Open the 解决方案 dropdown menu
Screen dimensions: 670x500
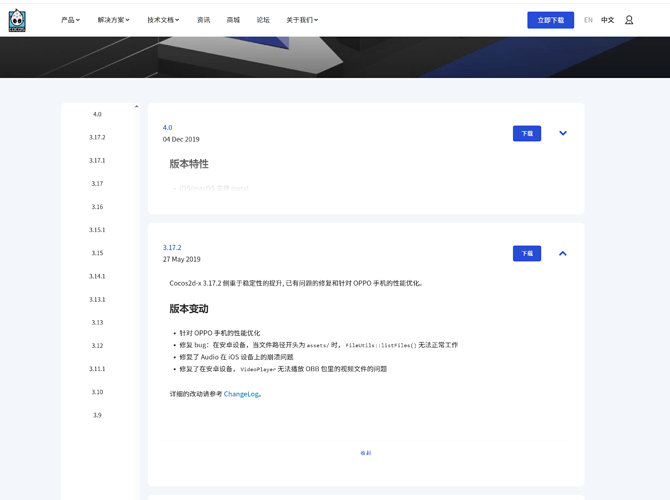[113, 20]
